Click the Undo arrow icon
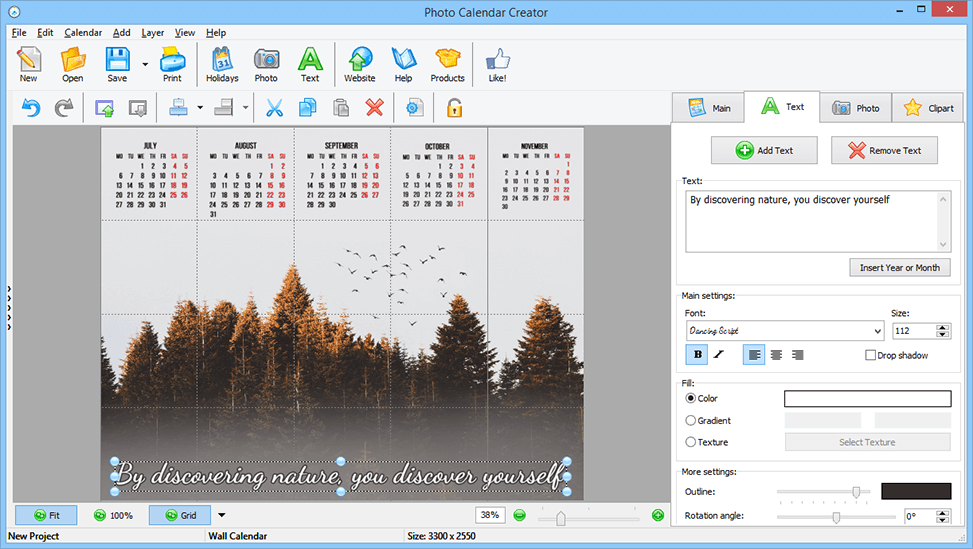This screenshot has width=973, height=549. click(31, 108)
